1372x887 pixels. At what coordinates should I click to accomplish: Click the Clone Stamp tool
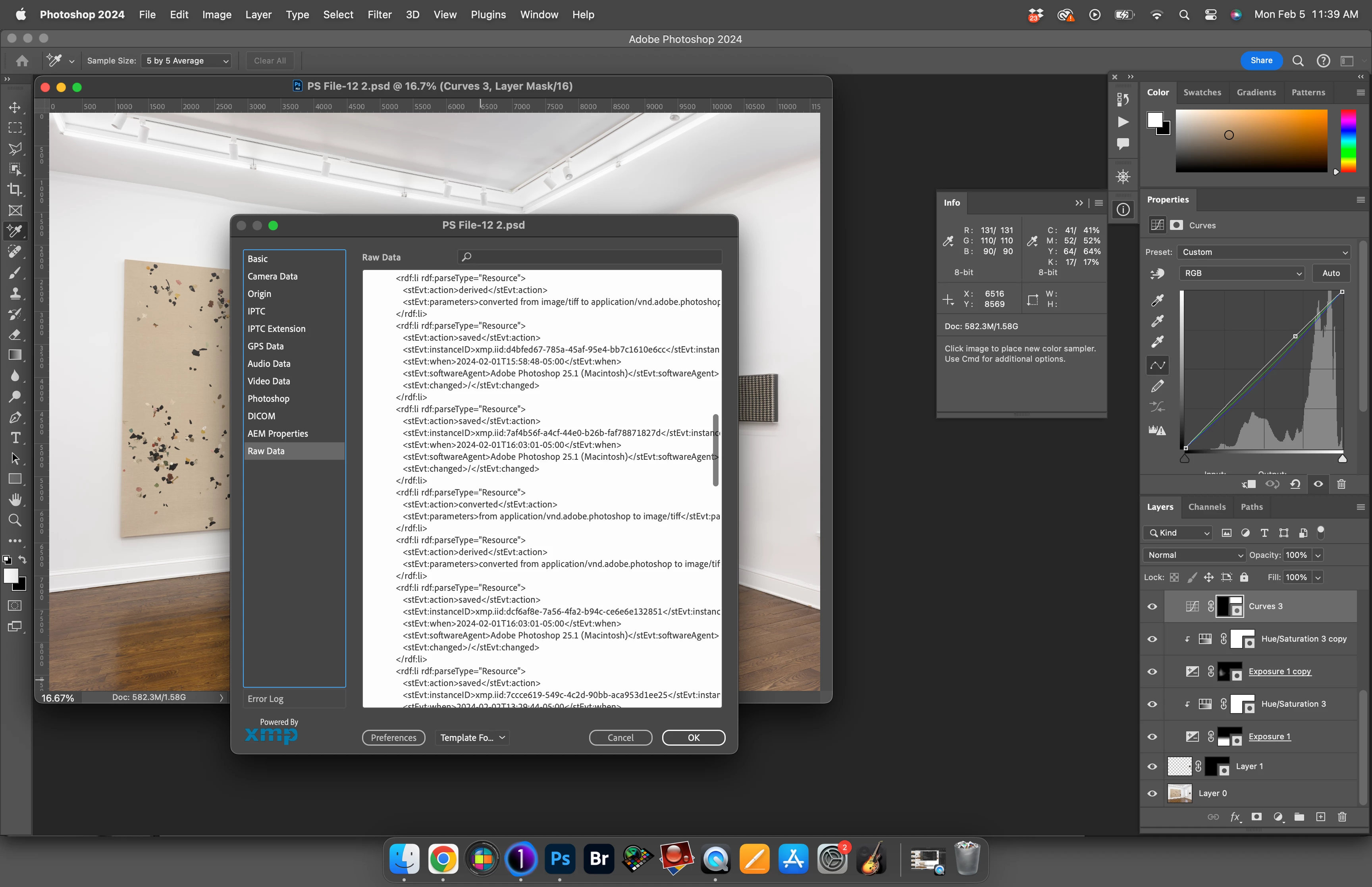(x=15, y=293)
